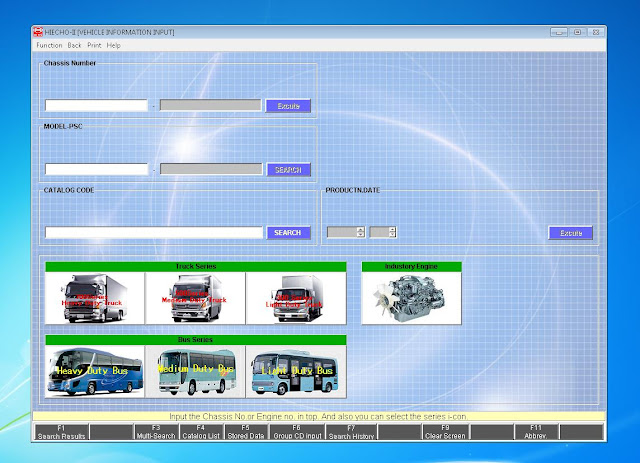
Task: Open the Back menu
Action: coord(74,45)
